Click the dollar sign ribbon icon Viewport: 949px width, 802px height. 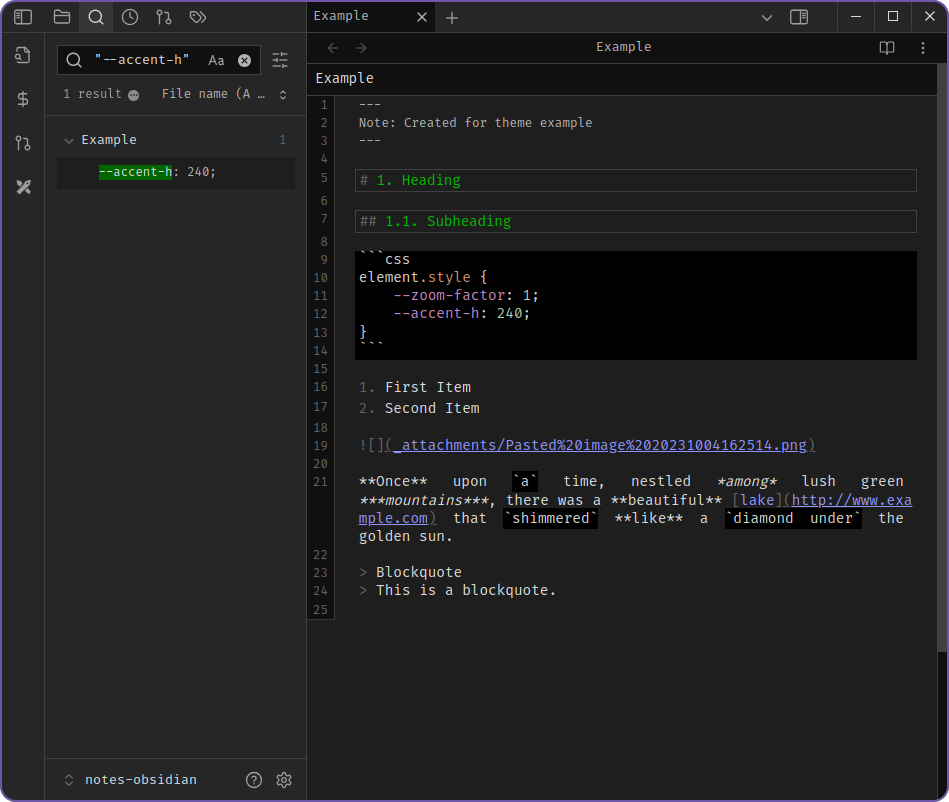(23, 99)
